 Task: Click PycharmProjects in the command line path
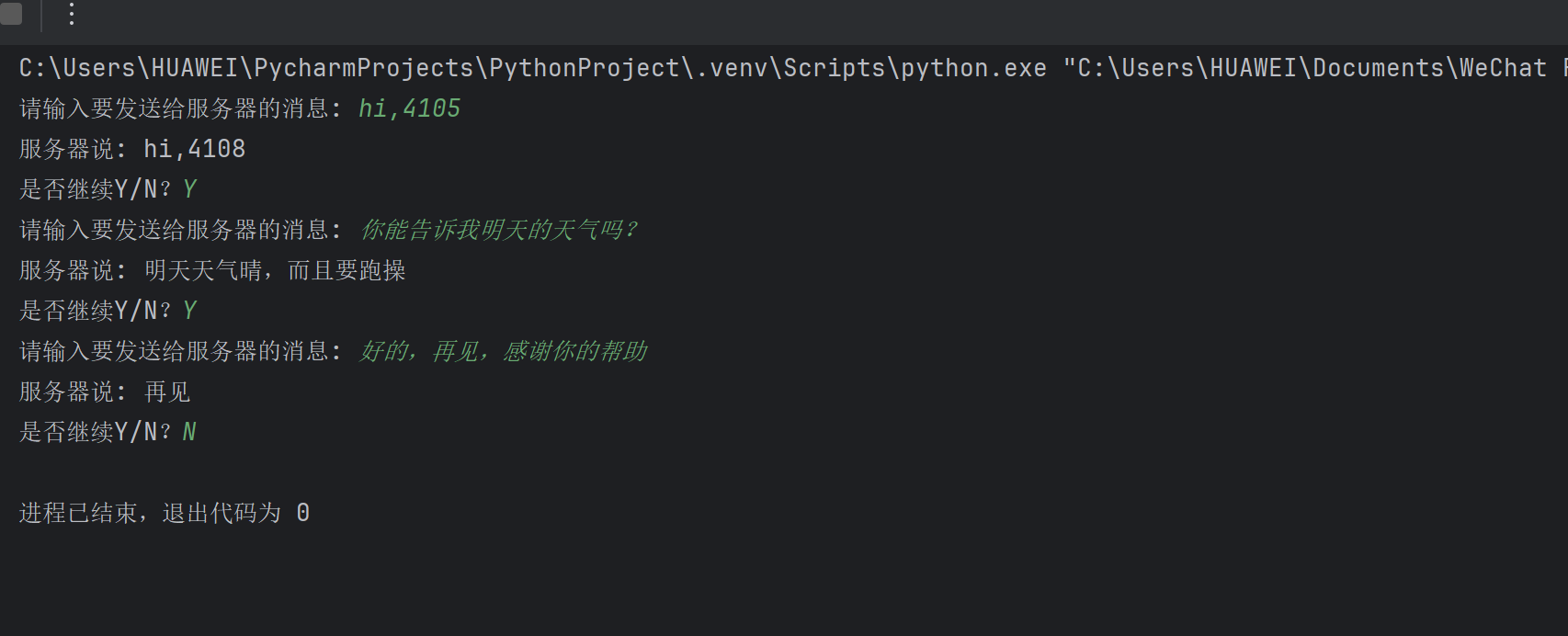363,68
